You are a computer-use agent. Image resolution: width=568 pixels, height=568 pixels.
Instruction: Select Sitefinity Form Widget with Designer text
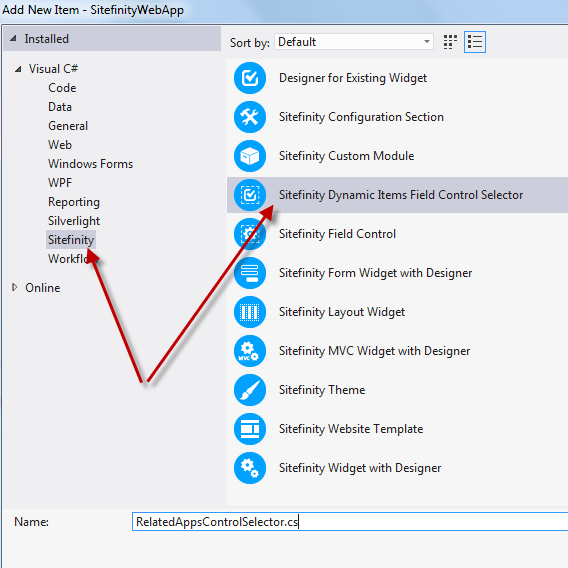pos(375,273)
